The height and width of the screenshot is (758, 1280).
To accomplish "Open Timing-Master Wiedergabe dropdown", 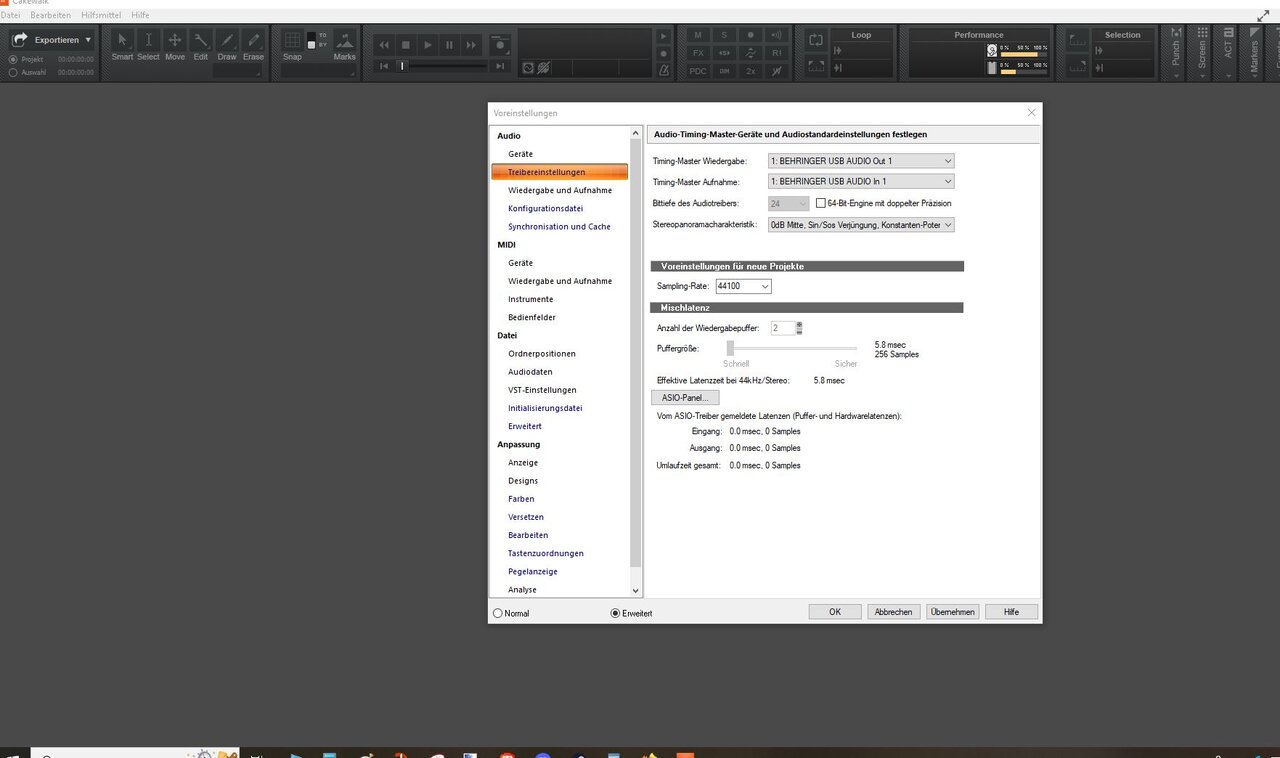I will pos(861,161).
